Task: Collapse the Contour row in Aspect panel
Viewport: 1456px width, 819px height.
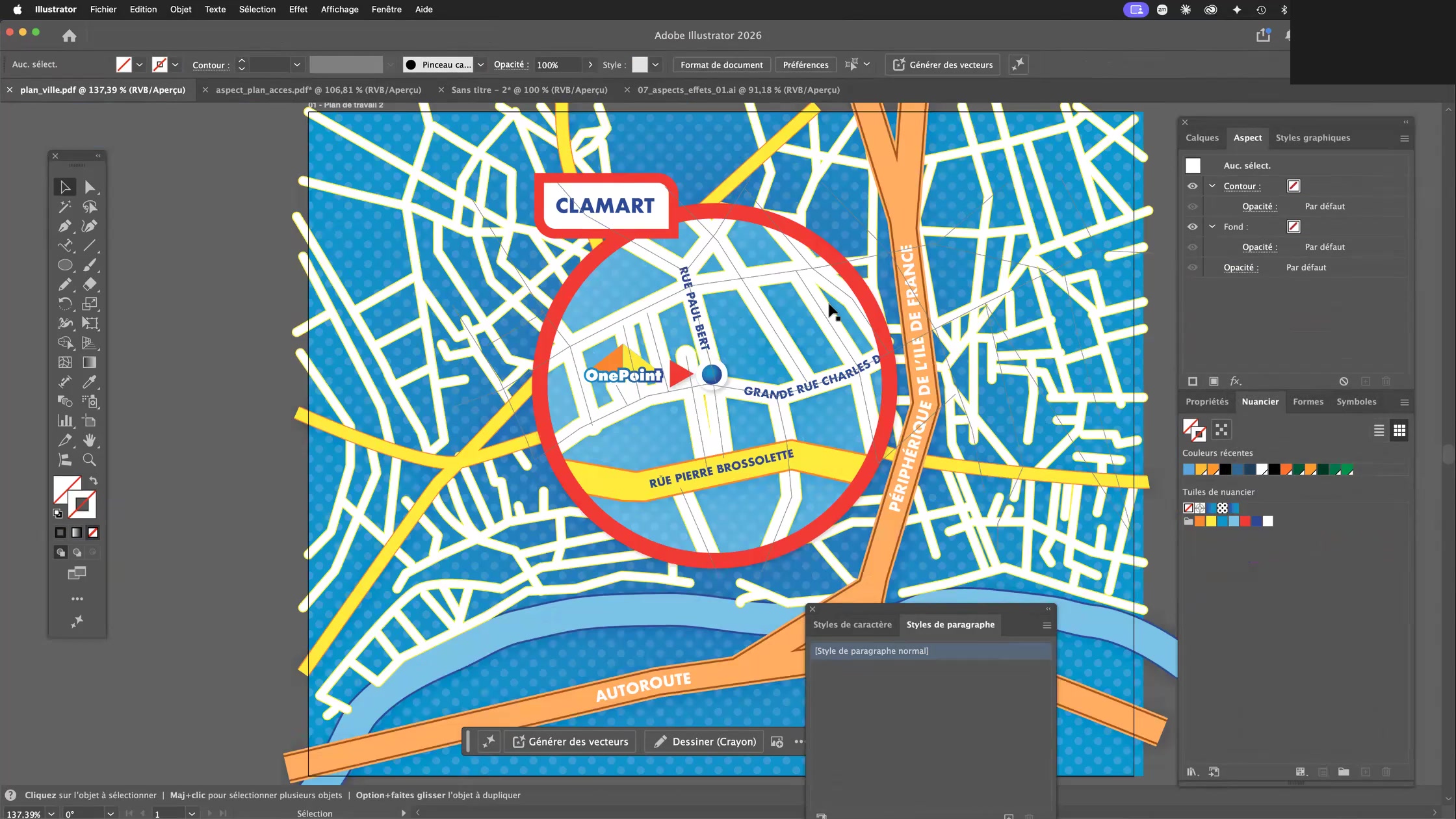Action: [1212, 186]
